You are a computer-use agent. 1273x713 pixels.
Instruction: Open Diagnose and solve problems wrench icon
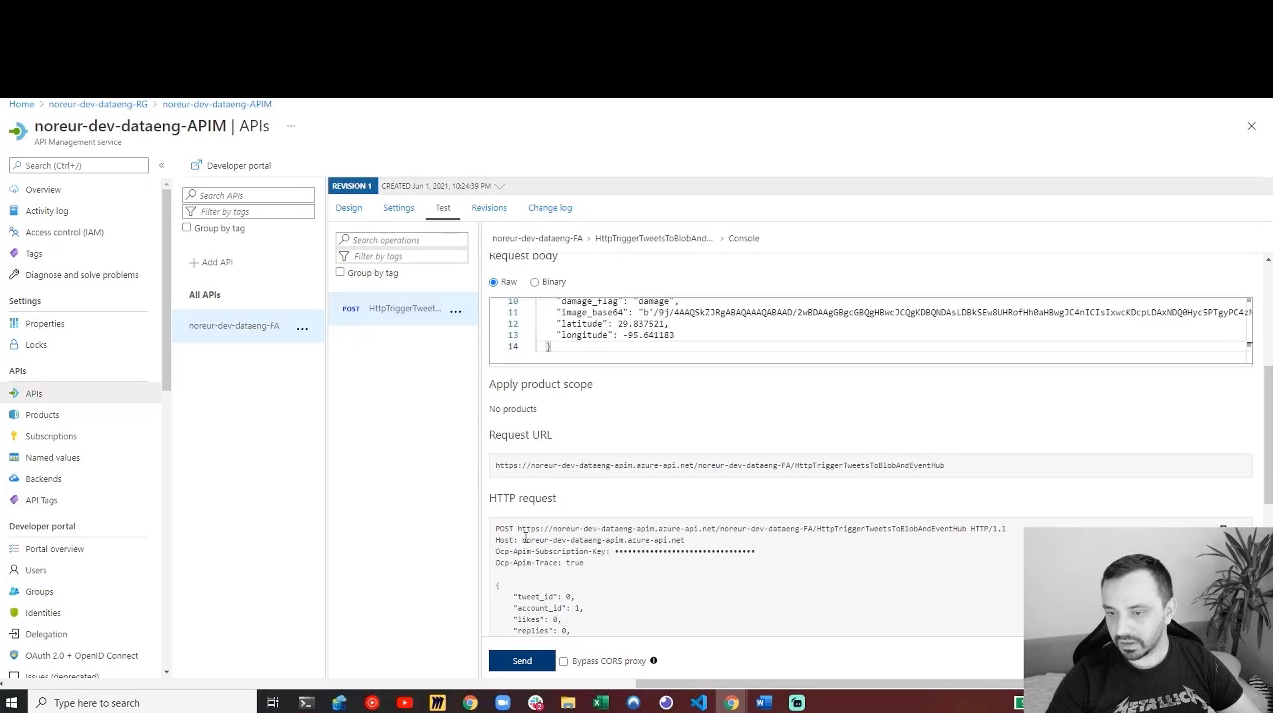coord(14,275)
